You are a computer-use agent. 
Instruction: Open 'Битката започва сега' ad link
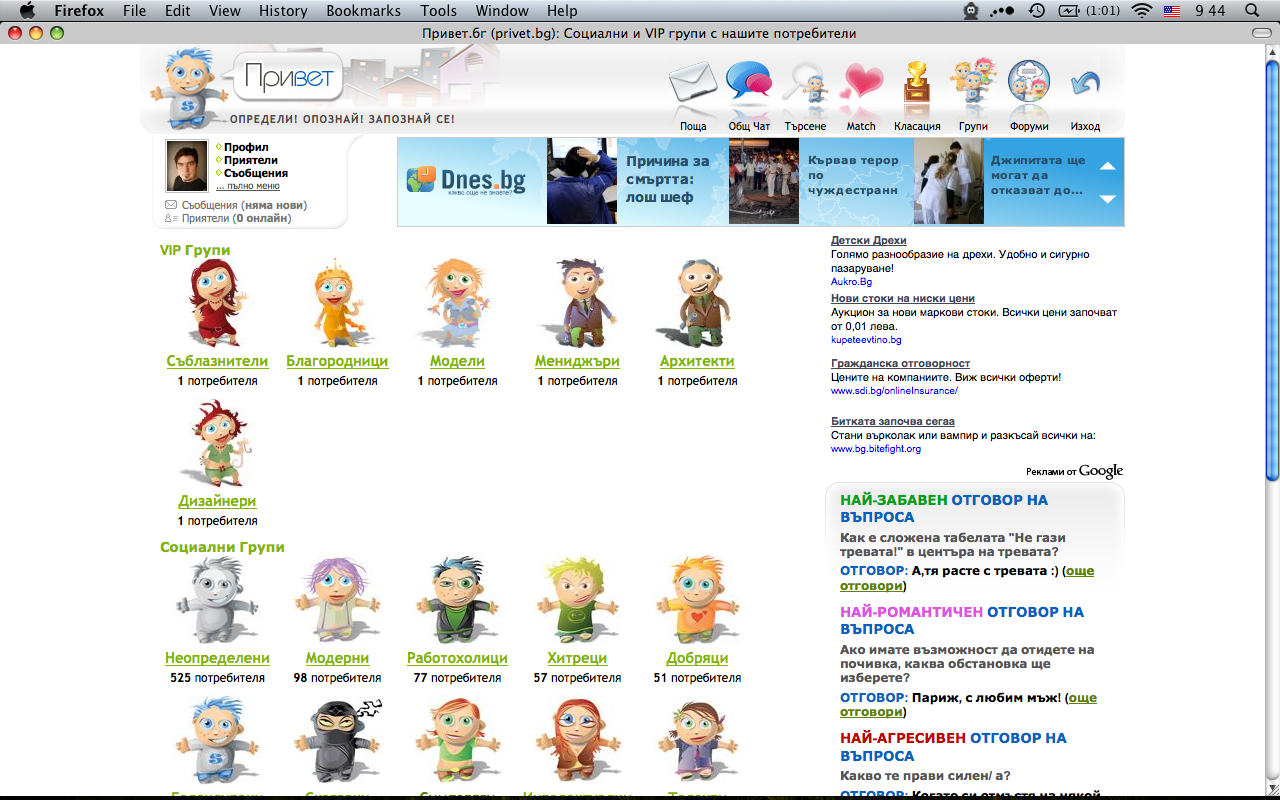click(x=893, y=421)
